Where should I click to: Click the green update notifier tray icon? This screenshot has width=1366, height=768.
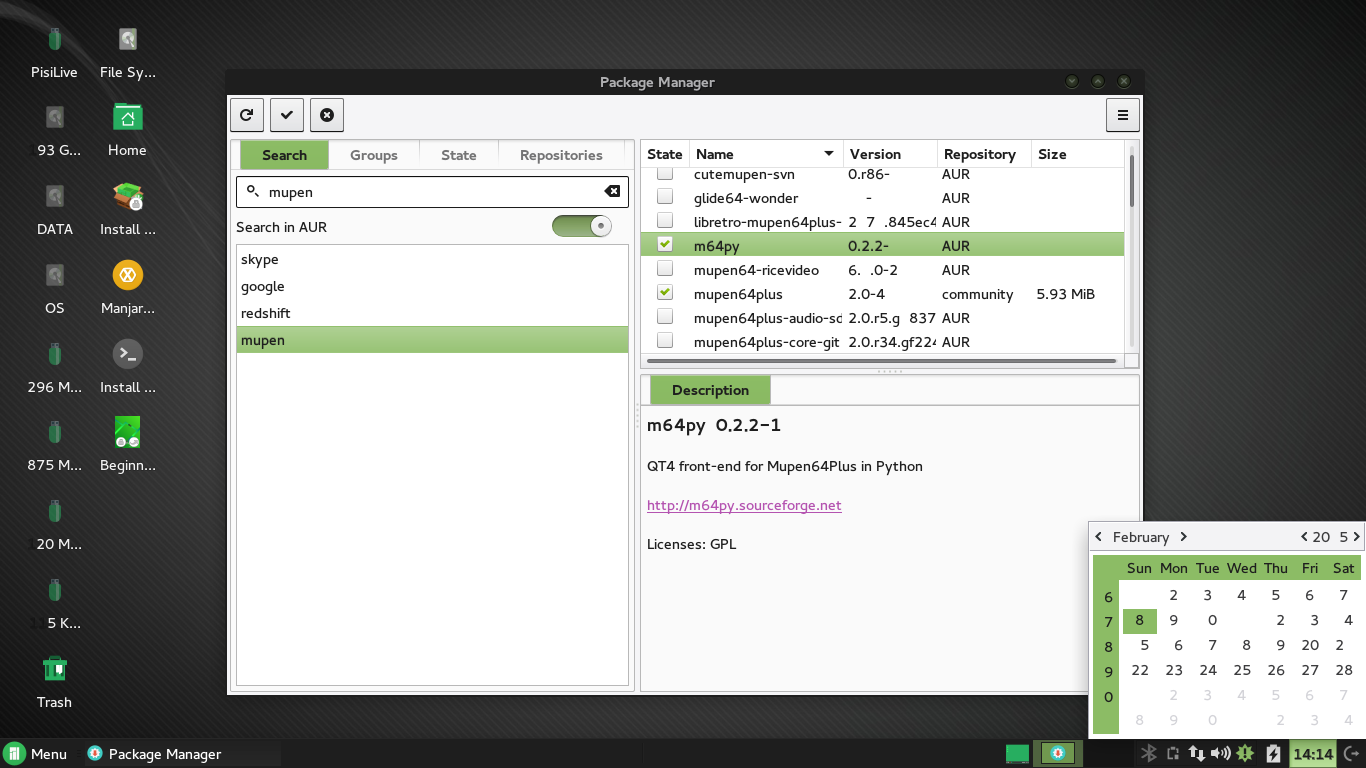coord(1245,753)
